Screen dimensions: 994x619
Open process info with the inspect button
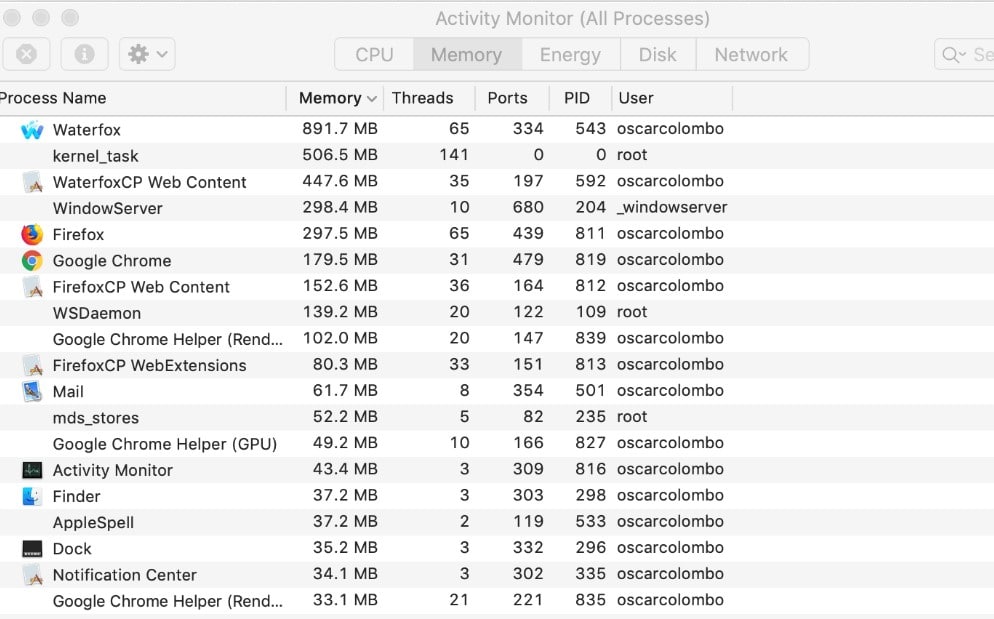click(x=82, y=54)
